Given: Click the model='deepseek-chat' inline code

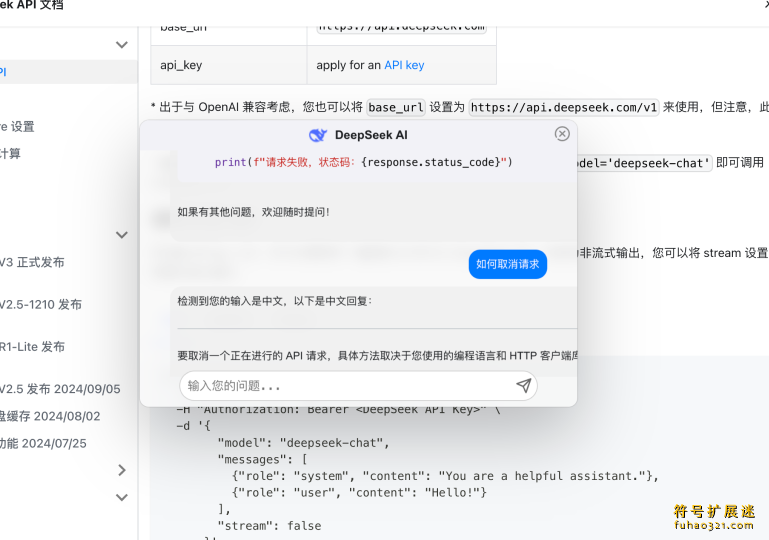Looking at the screenshot, I should tap(644, 163).
